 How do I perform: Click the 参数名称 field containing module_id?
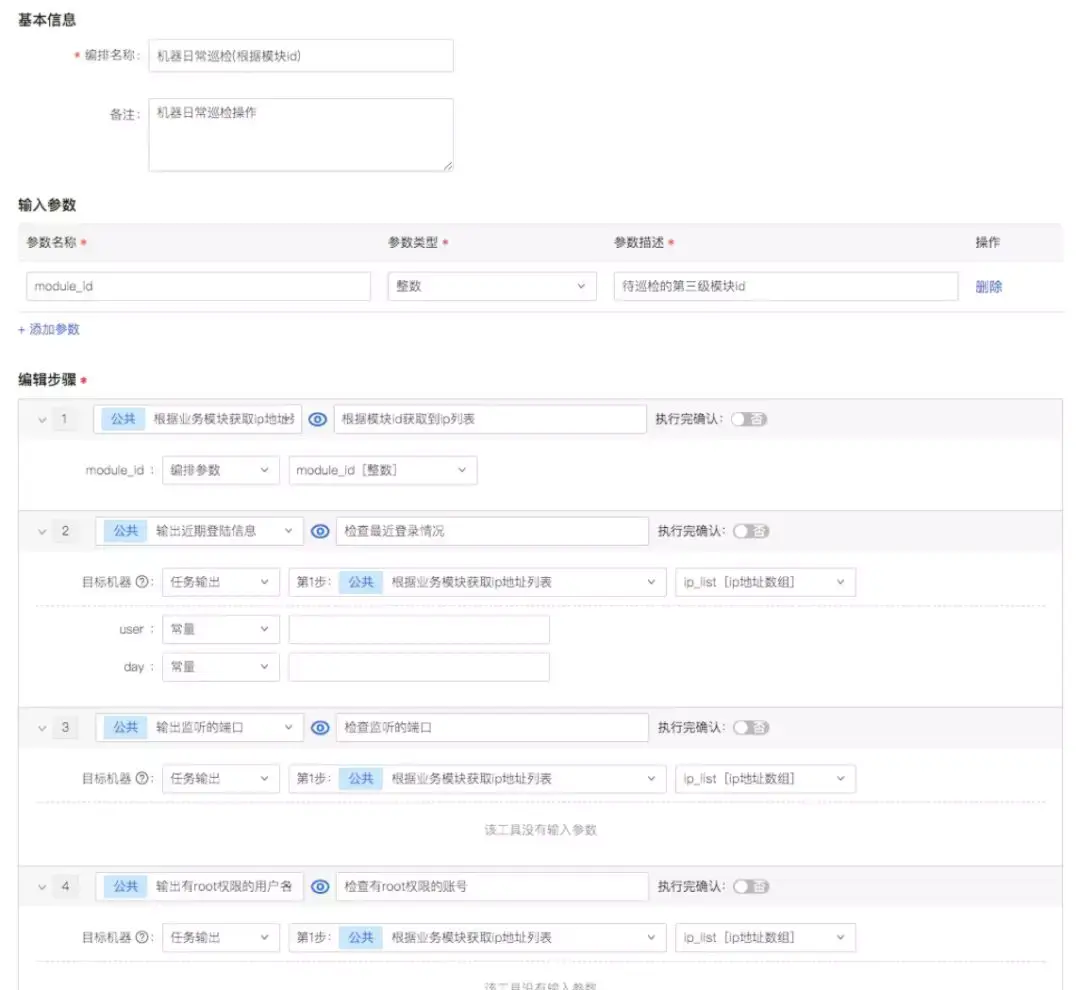pyautogui.click(x=198, y=286)
